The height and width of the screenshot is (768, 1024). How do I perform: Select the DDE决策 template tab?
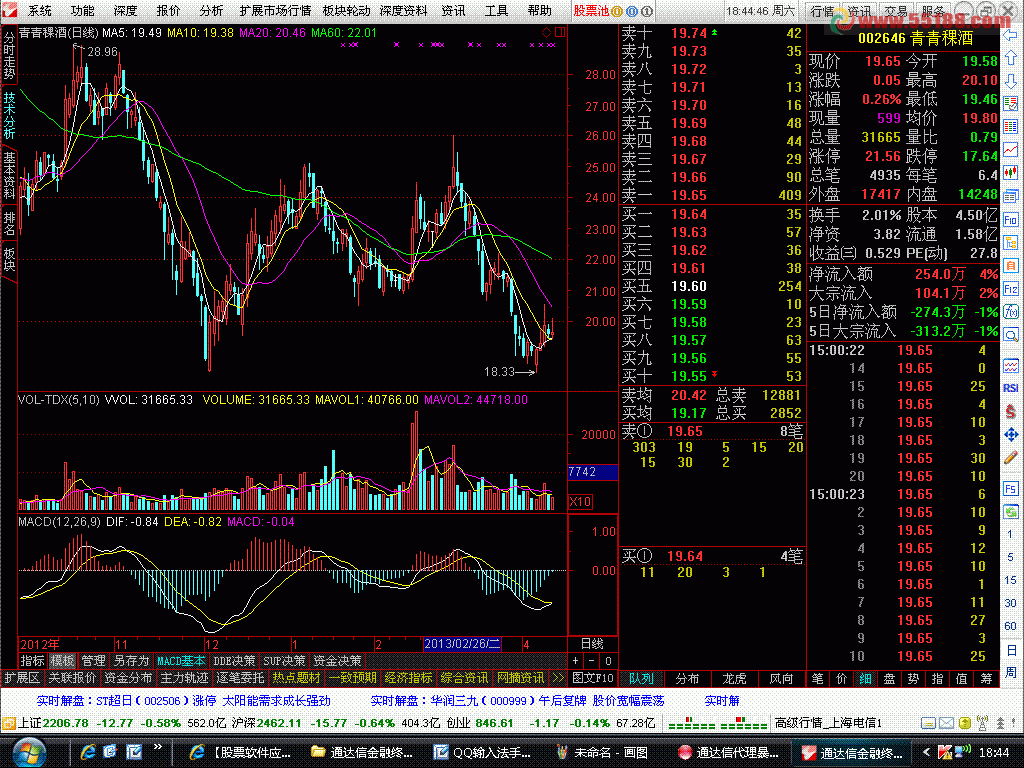234,661
